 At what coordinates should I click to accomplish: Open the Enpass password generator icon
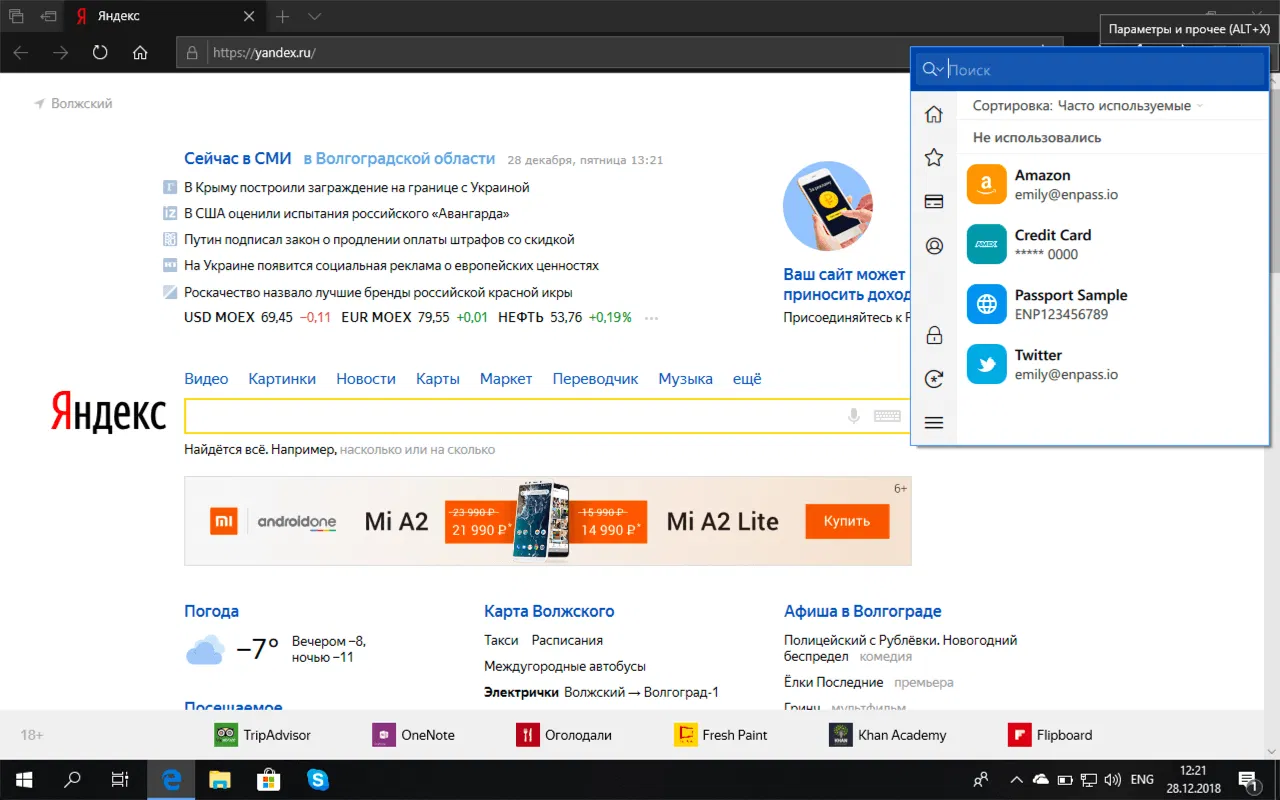(x=934, y=379)
